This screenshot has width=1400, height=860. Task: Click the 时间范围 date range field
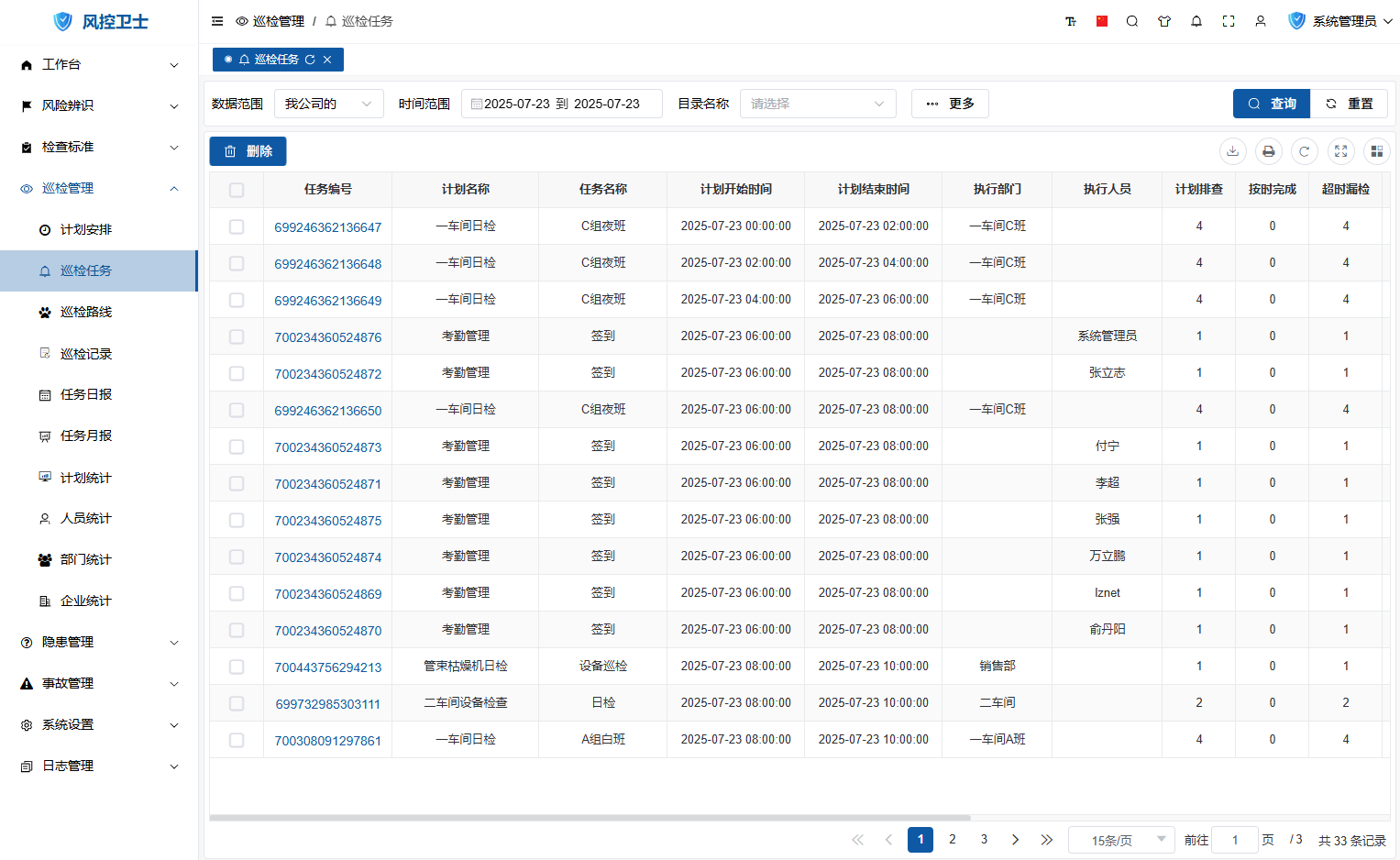[x=561, y=104]
